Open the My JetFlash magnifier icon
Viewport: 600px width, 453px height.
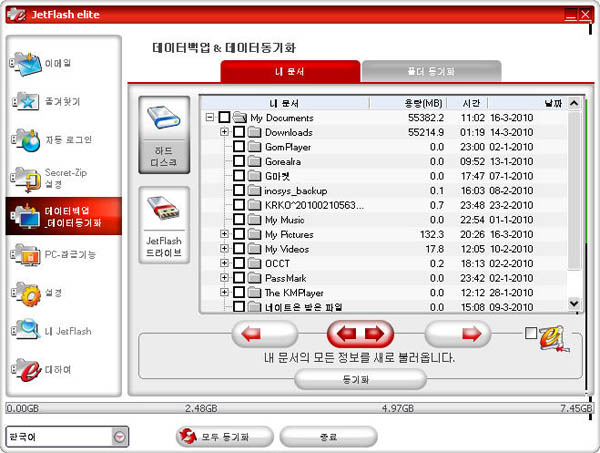tap(26, 330)
